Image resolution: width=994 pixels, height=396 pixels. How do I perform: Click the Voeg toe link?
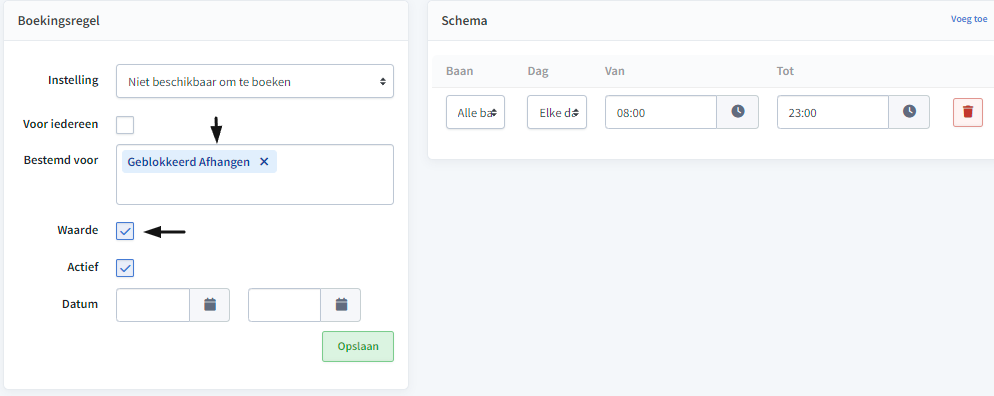click(x=969, y=19)
